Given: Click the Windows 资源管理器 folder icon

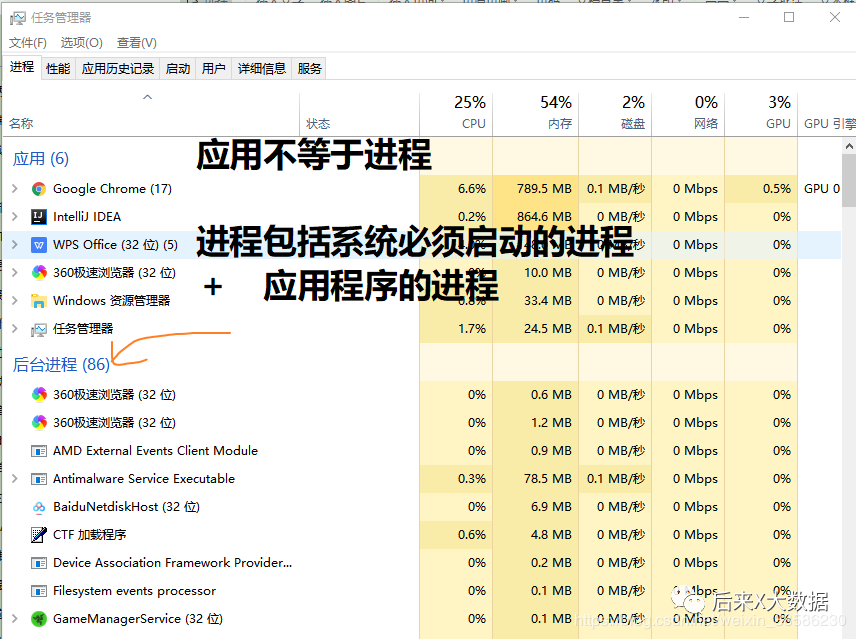Looking at the screenshot, I should (39, 301).
